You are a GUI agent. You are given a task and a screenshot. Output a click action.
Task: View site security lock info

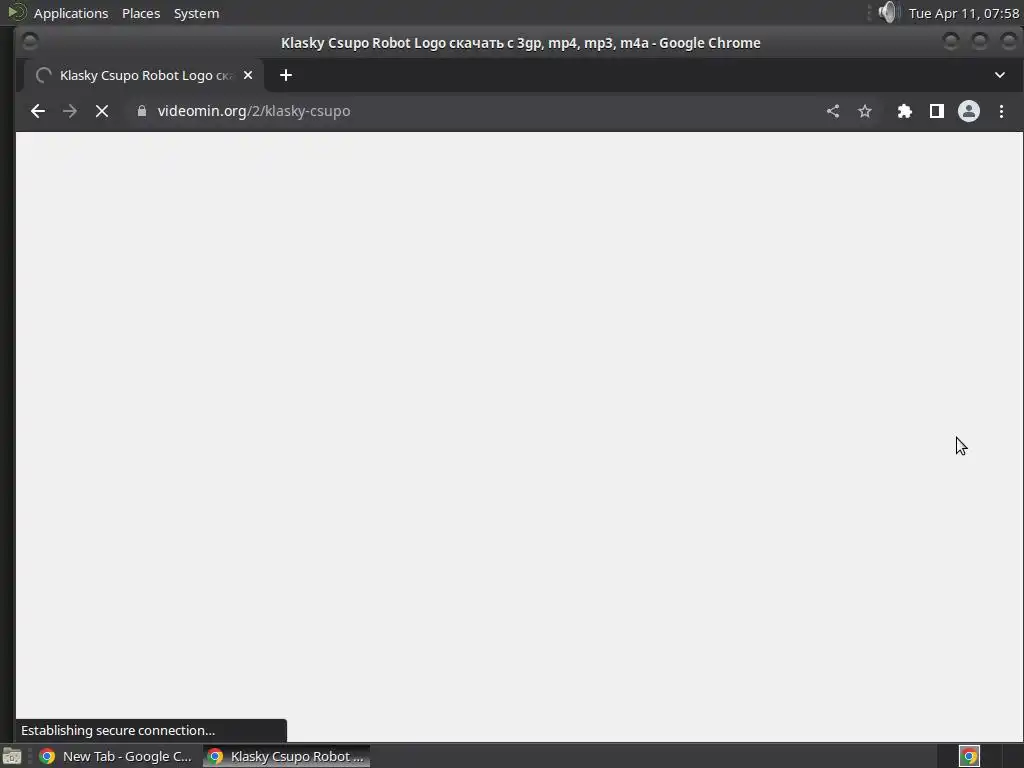tap(142, 111)
